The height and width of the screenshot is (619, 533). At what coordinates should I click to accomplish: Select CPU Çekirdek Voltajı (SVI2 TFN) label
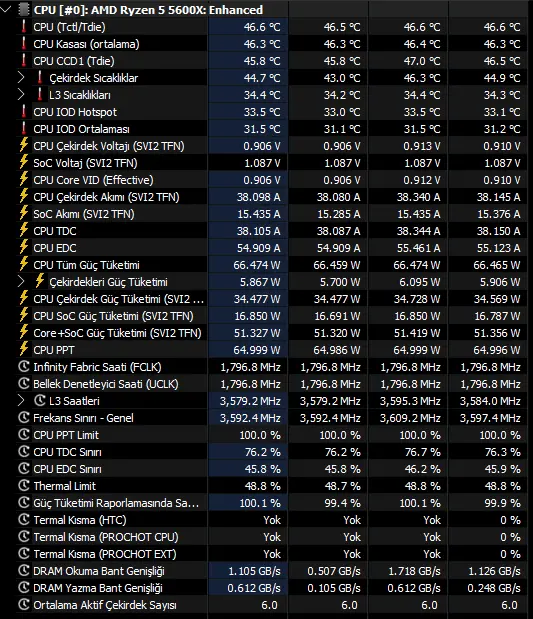point(109,146)
